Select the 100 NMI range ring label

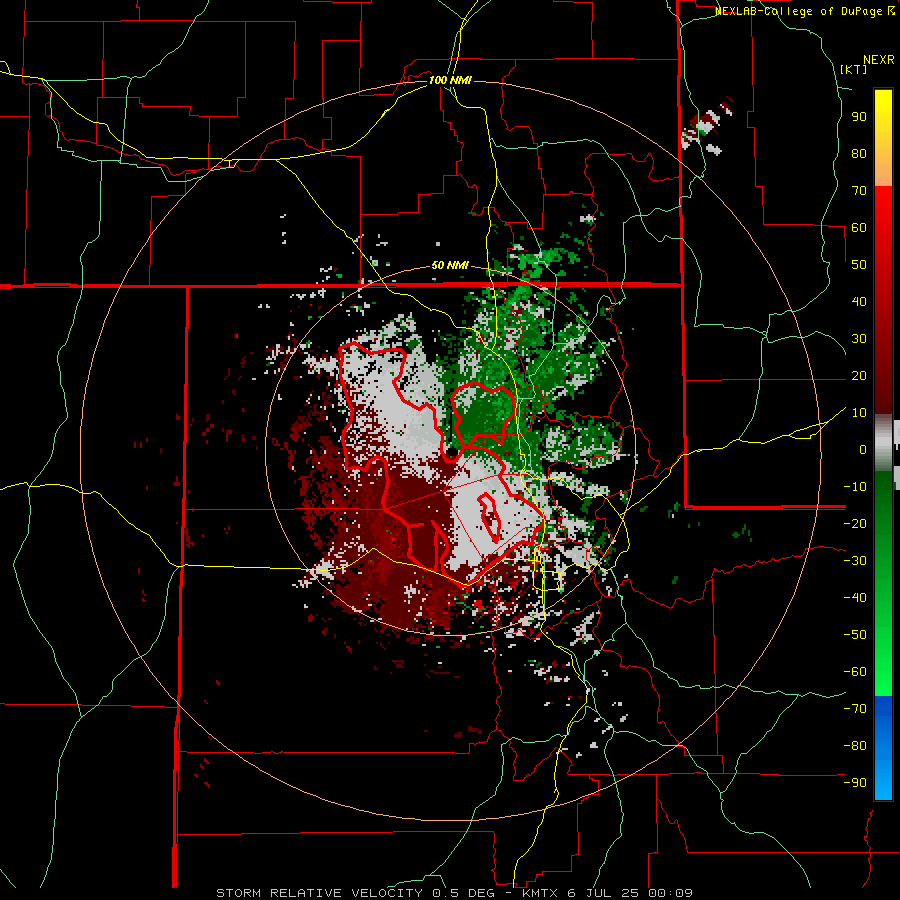point(450,80)
